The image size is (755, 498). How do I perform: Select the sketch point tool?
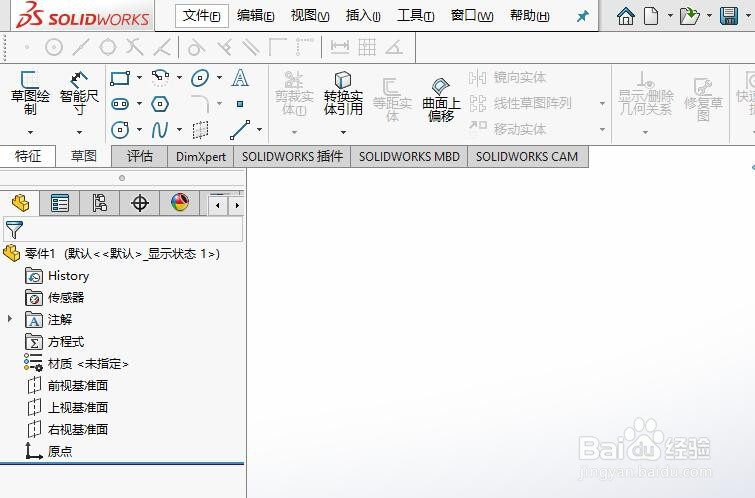tap(240, 104)
